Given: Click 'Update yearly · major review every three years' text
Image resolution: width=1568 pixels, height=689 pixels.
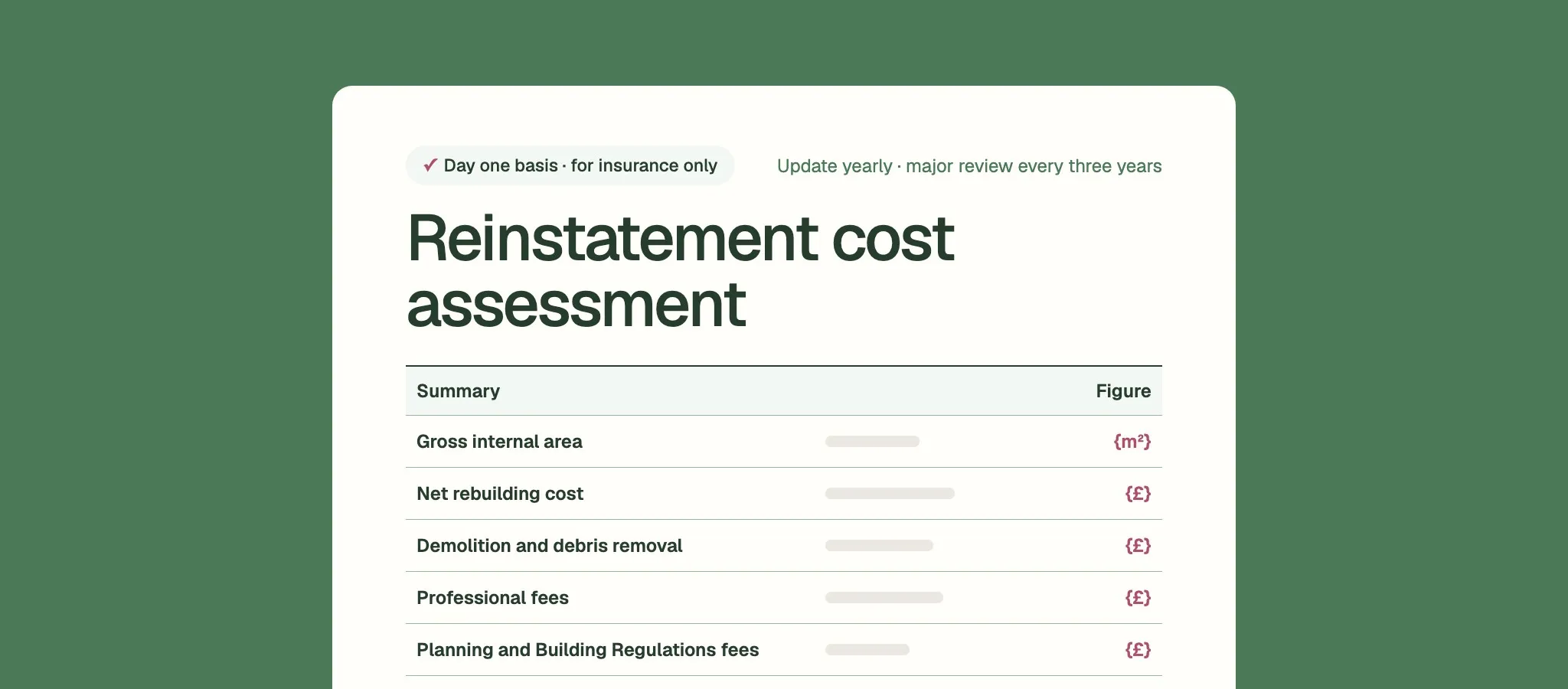Looking at the screenshot, I should pyautogui.click(x=969, y=166).
